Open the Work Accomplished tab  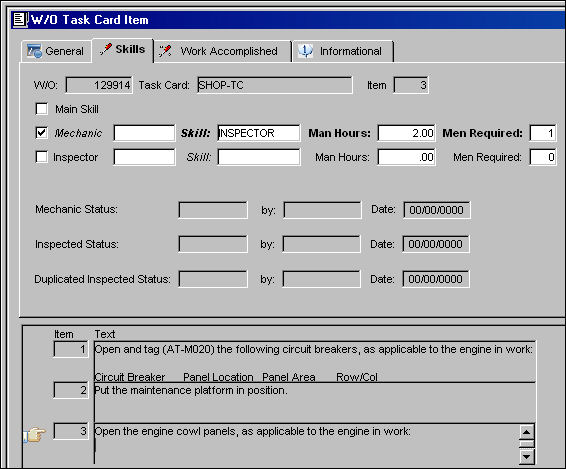click(223, 51)
